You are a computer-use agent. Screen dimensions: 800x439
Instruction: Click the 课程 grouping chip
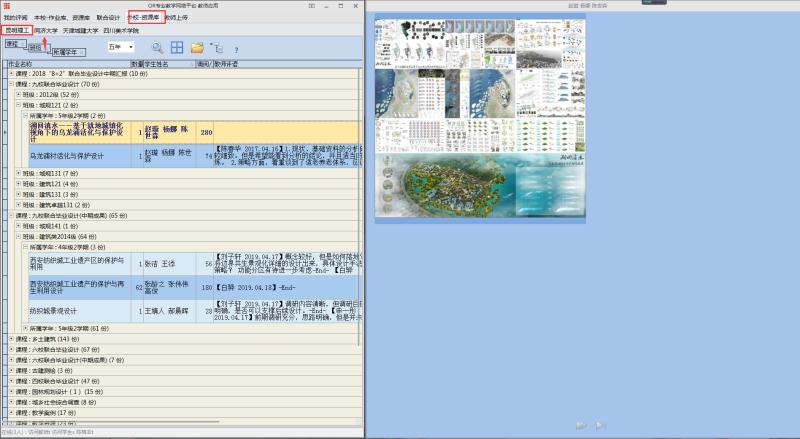[x=13, y=43]
